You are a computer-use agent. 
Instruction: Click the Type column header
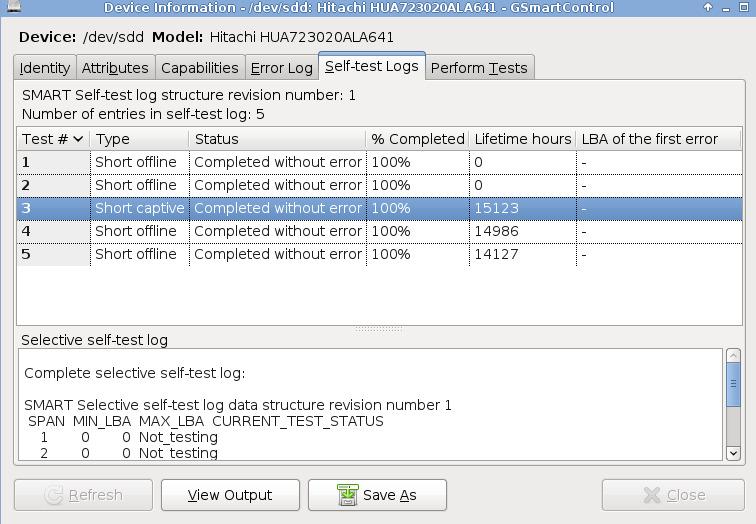(140, 139)
